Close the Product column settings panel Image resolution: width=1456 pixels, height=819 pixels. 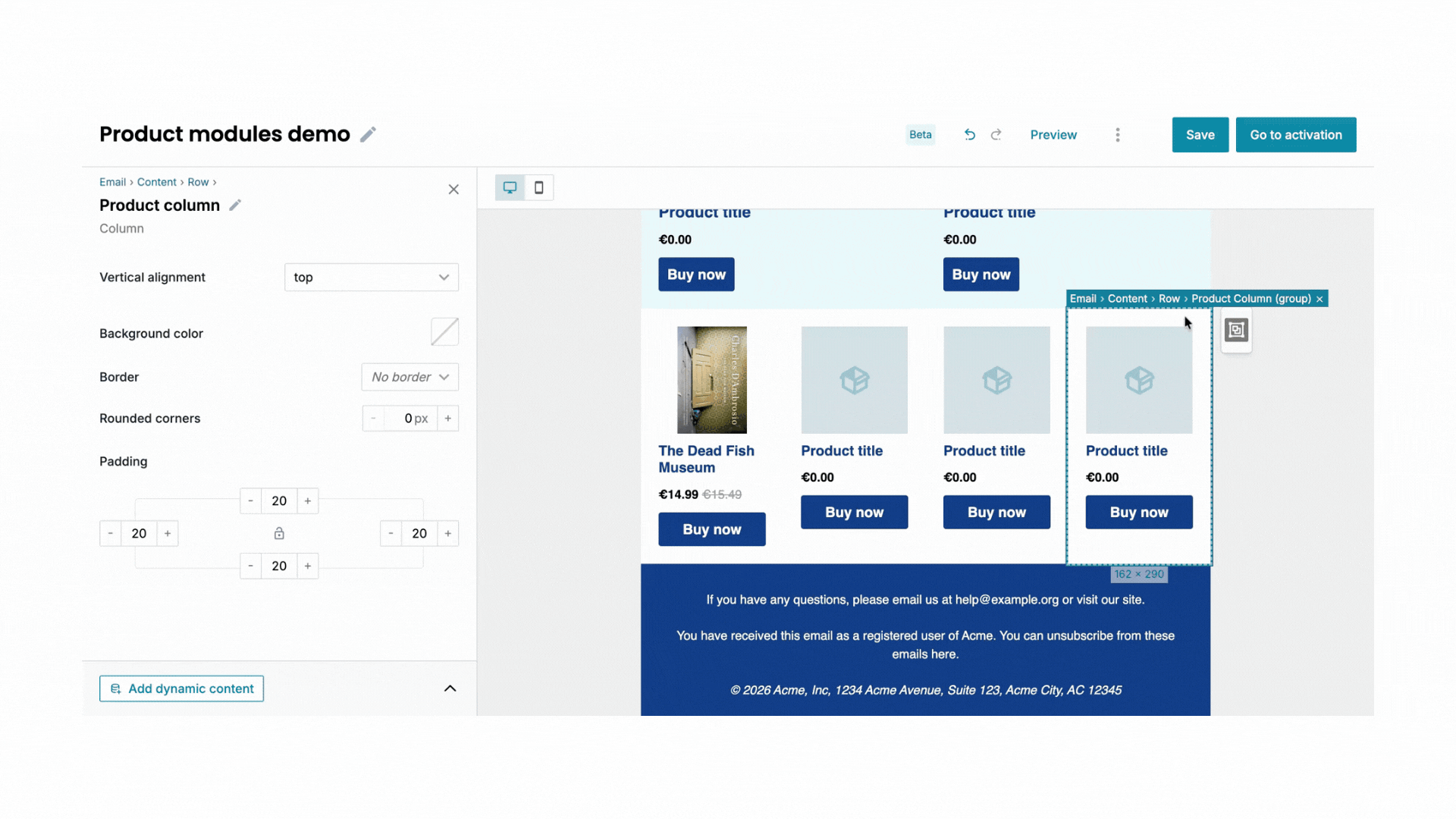(x=453, y=189)
